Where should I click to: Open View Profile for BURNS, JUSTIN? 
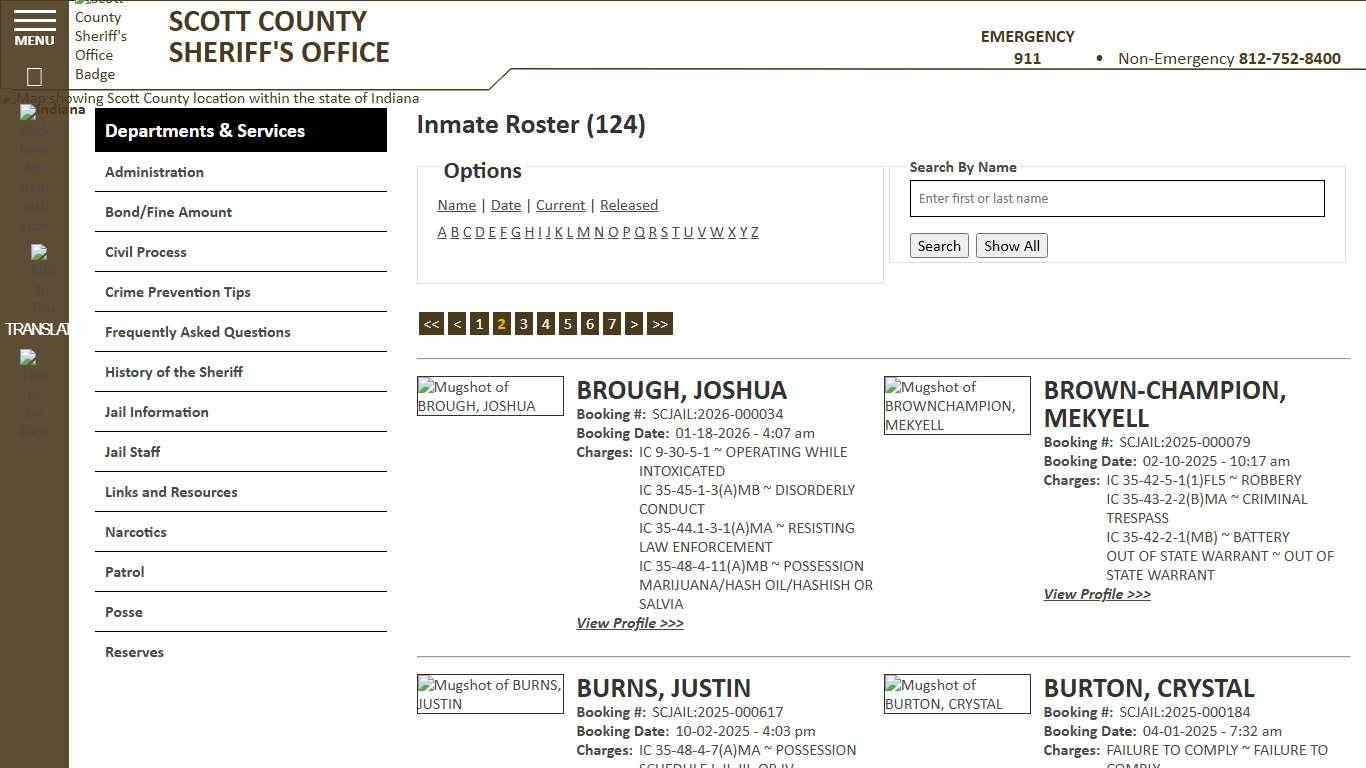click(x=629, y=766)
